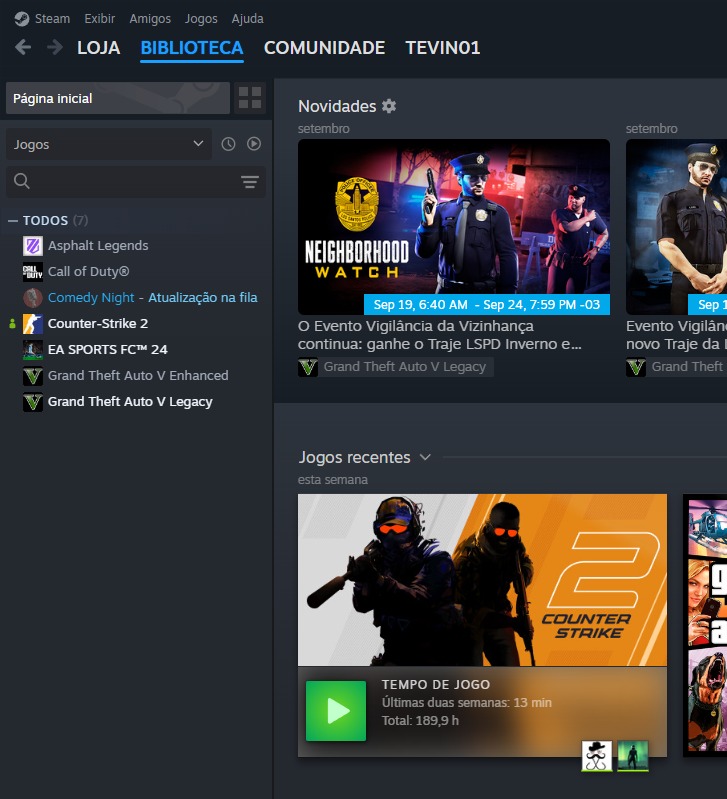Open the Exibir menu
727x799 pixels.
(x=99, y=19)
